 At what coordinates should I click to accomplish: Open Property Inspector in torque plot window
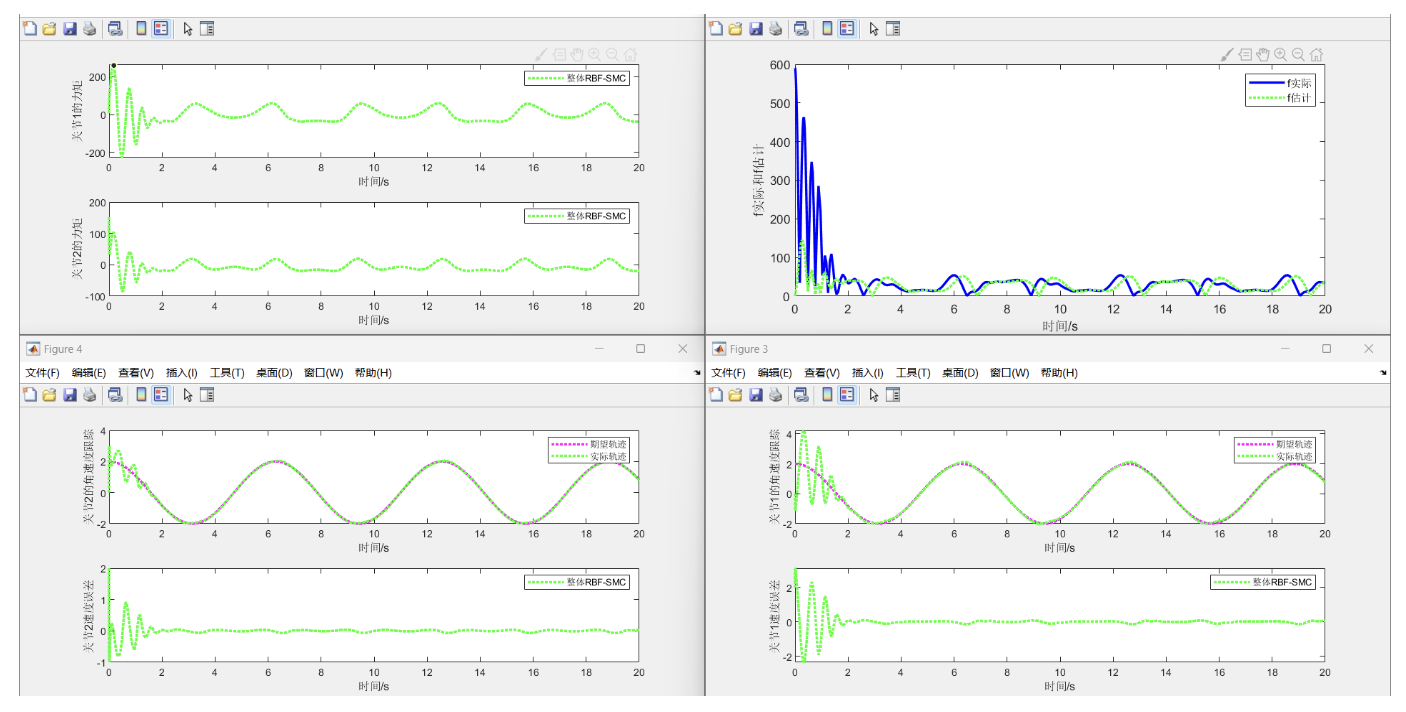207,29
